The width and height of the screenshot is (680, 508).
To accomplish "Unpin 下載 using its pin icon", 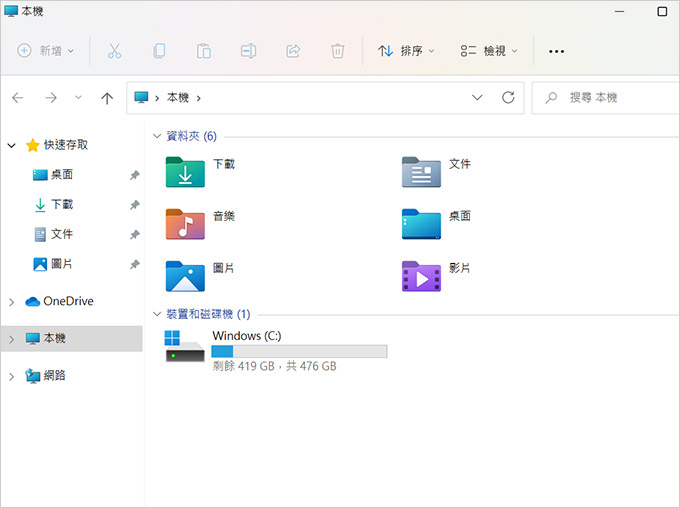I will 134,205.
